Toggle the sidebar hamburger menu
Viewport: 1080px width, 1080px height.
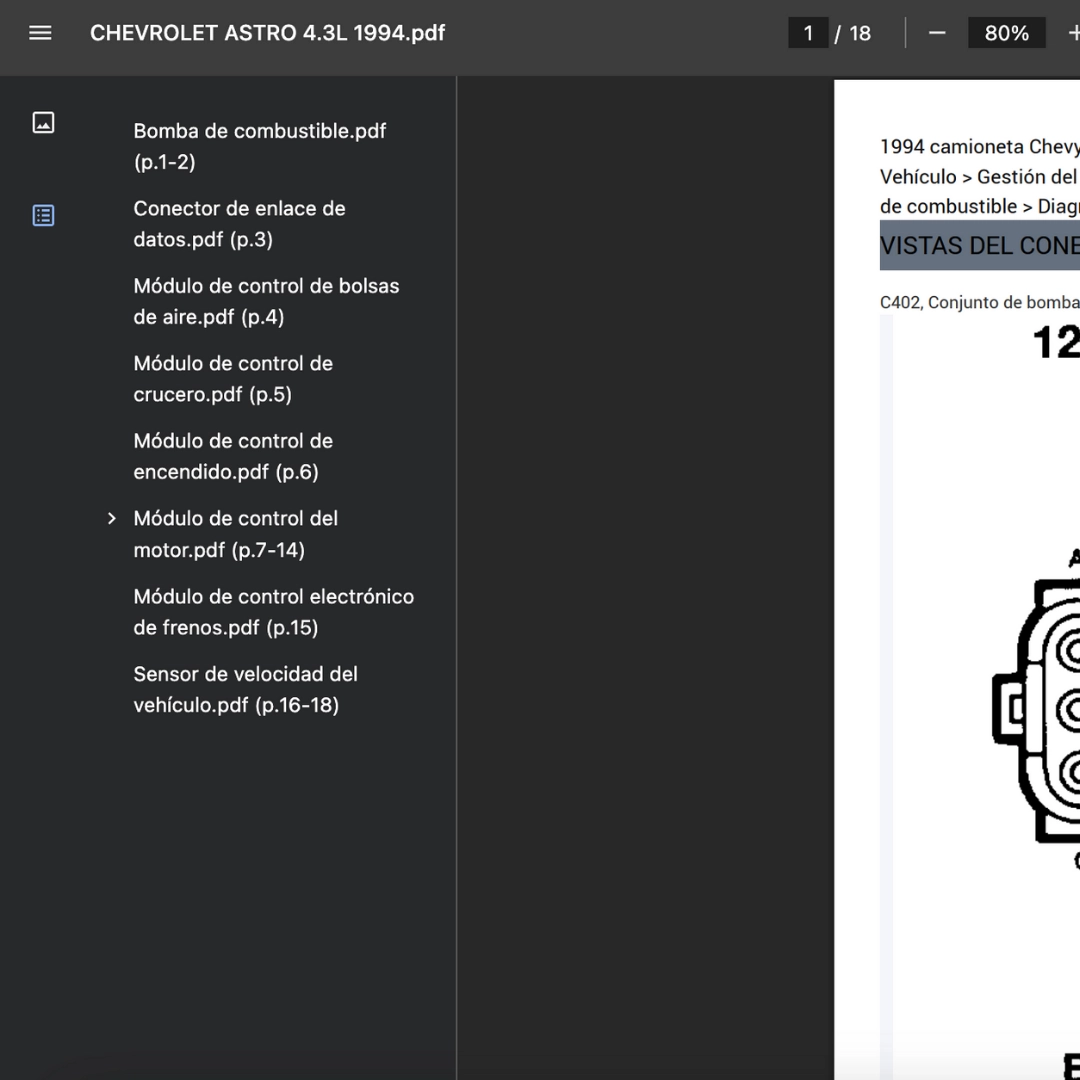point(40,33)
